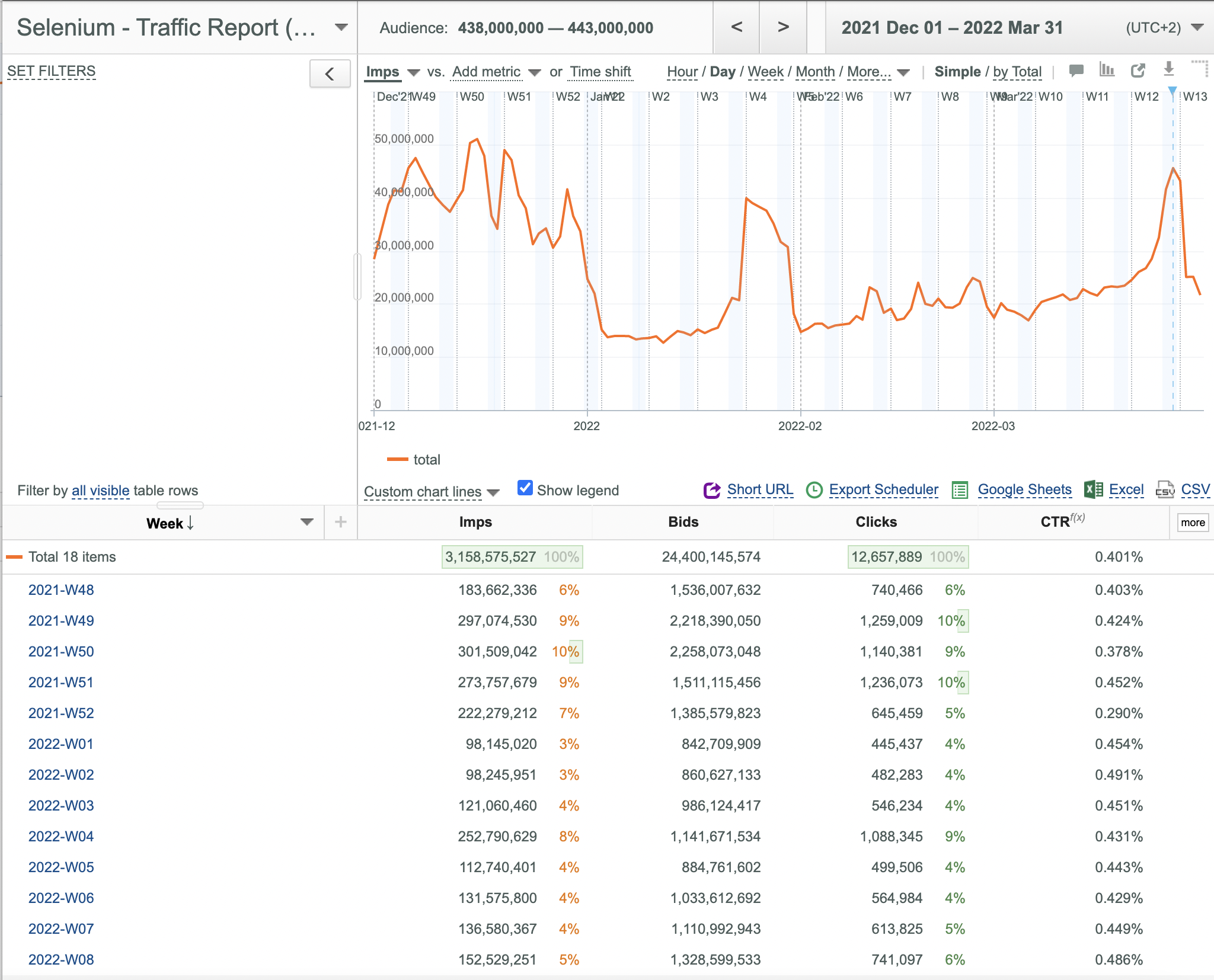Click the Google Sheets spreadsheet icon

(x=960, y=490)
